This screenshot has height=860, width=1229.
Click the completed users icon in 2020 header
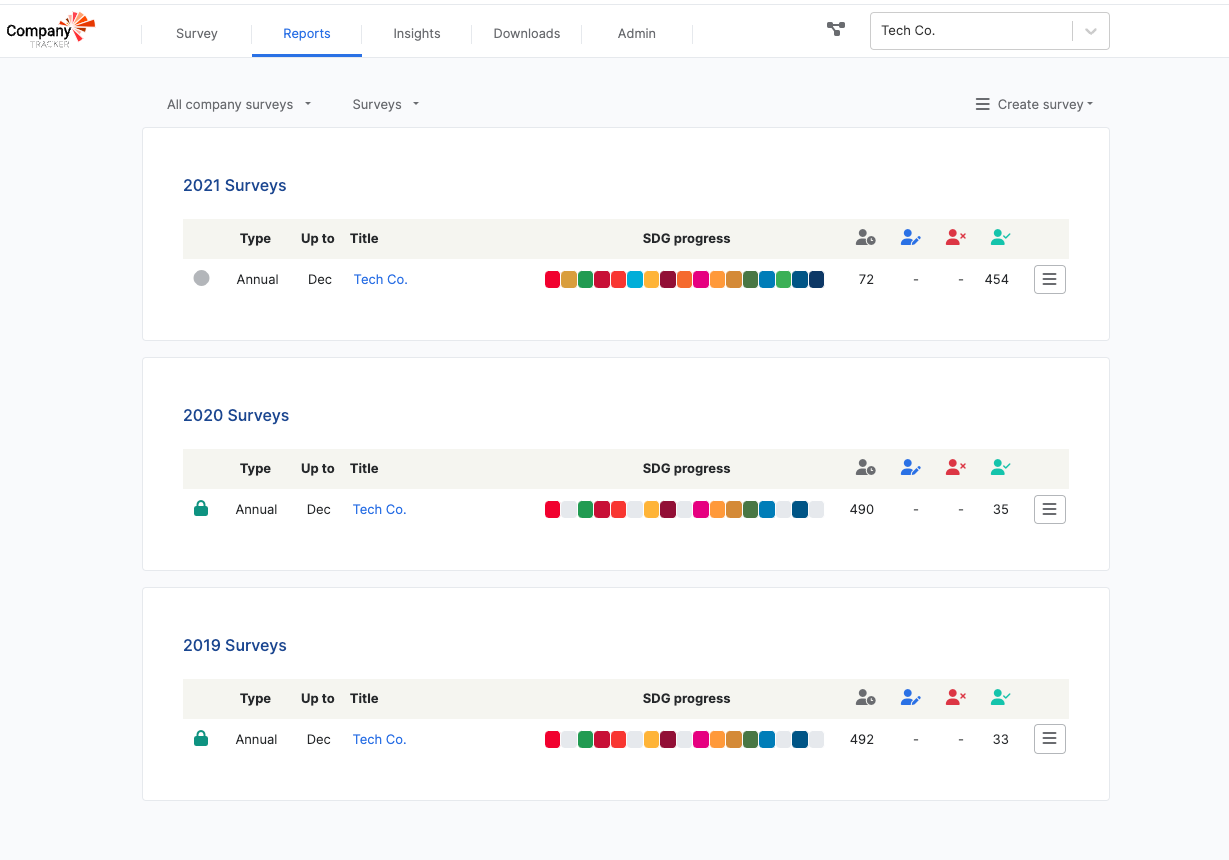[1000, 468]
